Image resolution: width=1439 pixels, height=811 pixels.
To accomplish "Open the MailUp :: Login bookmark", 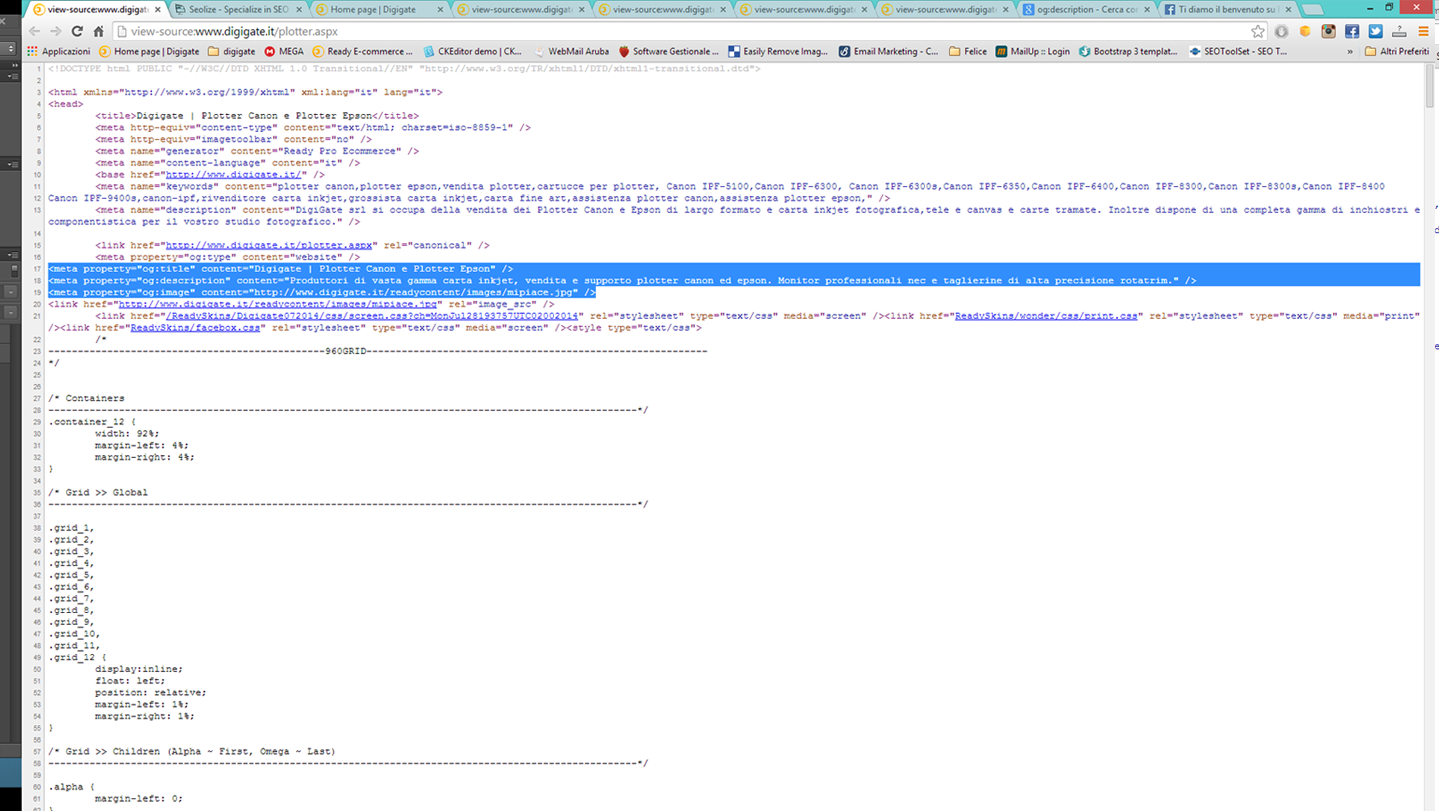I will pos(1032,51).
